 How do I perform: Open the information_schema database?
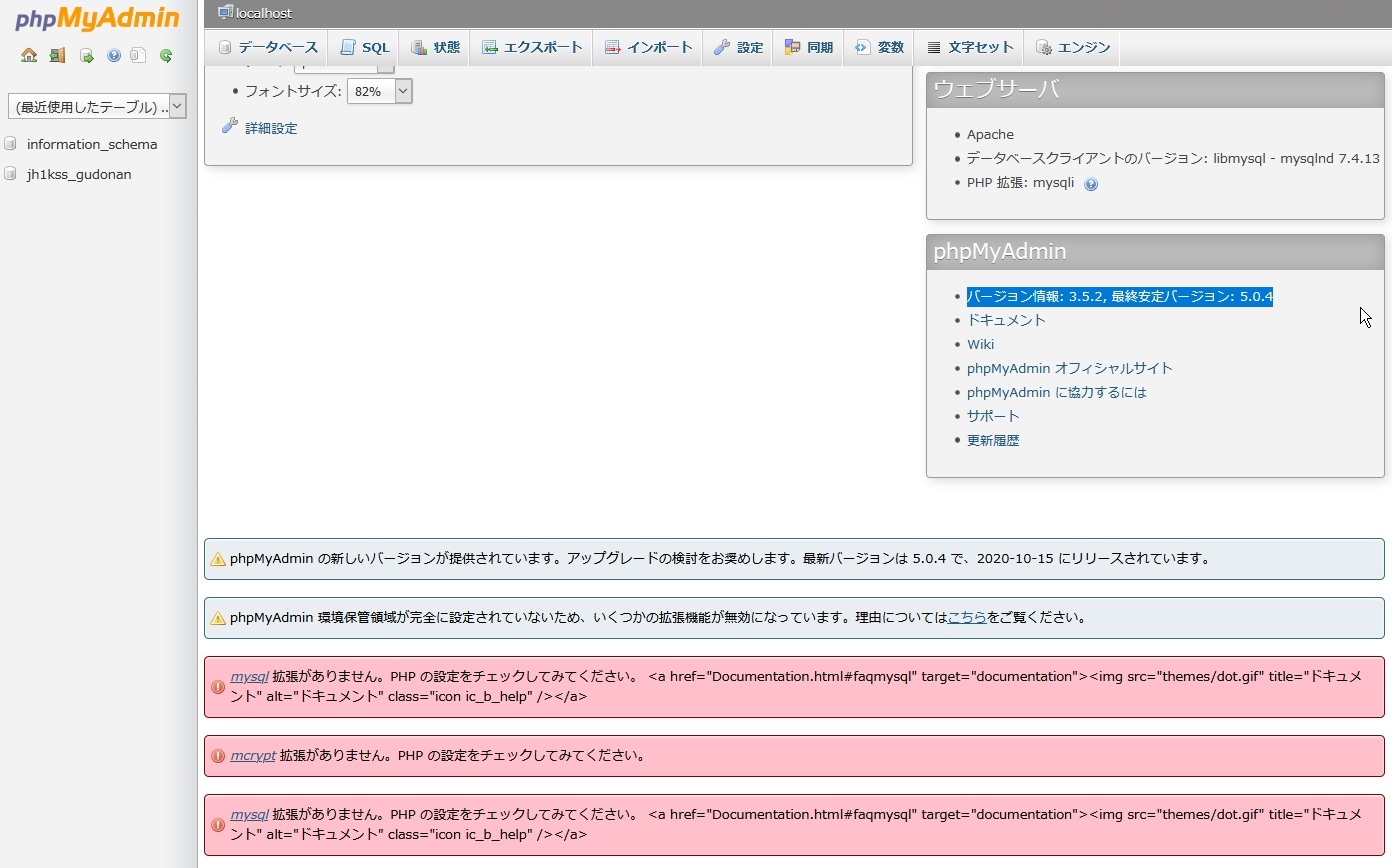(91, 144)
